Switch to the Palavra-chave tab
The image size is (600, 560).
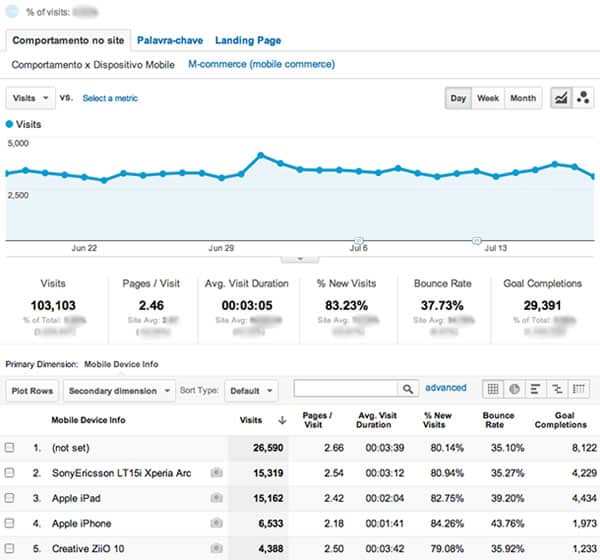point(170,40)
